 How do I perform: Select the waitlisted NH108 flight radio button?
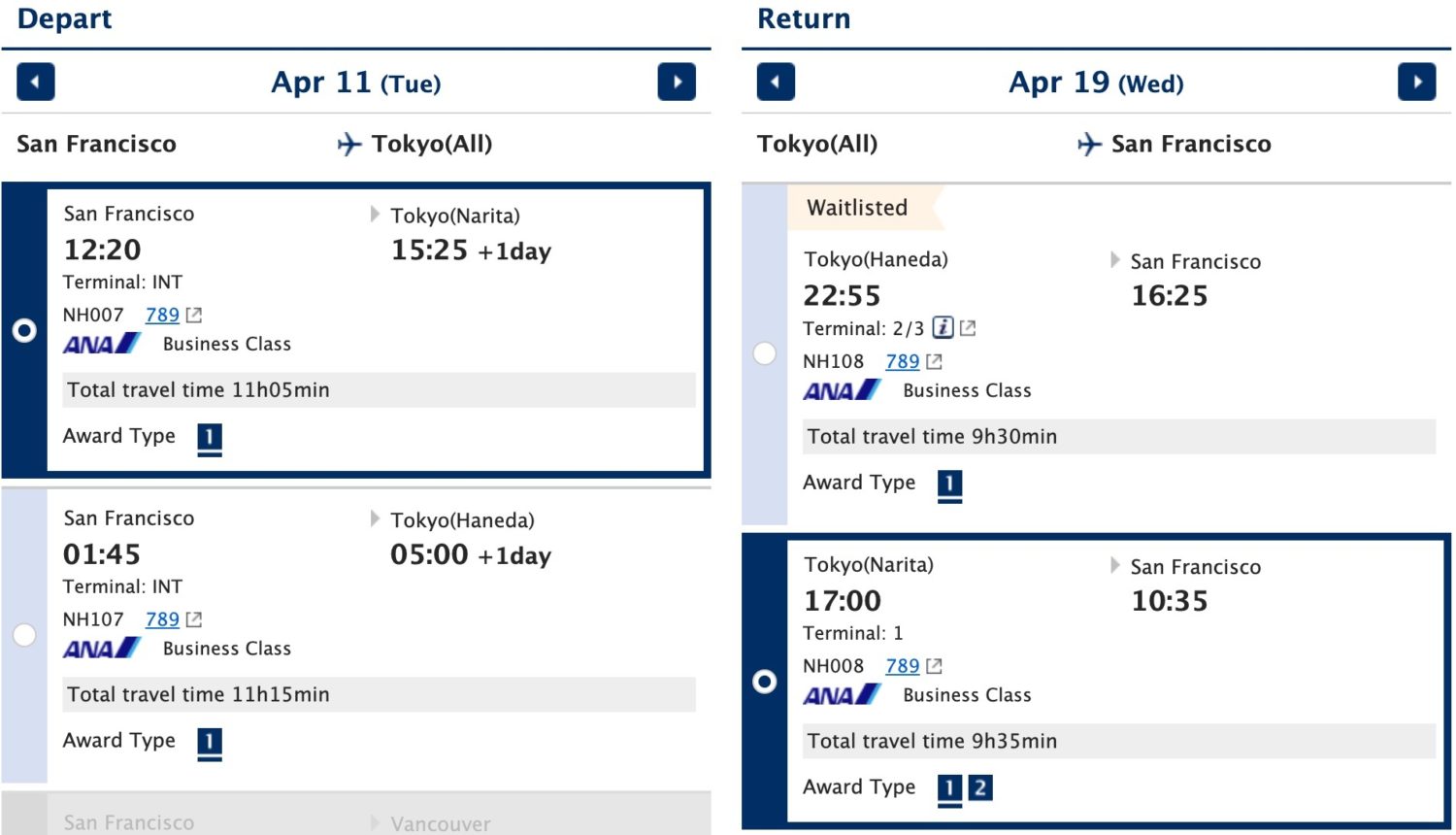click(x=764, y=354)
